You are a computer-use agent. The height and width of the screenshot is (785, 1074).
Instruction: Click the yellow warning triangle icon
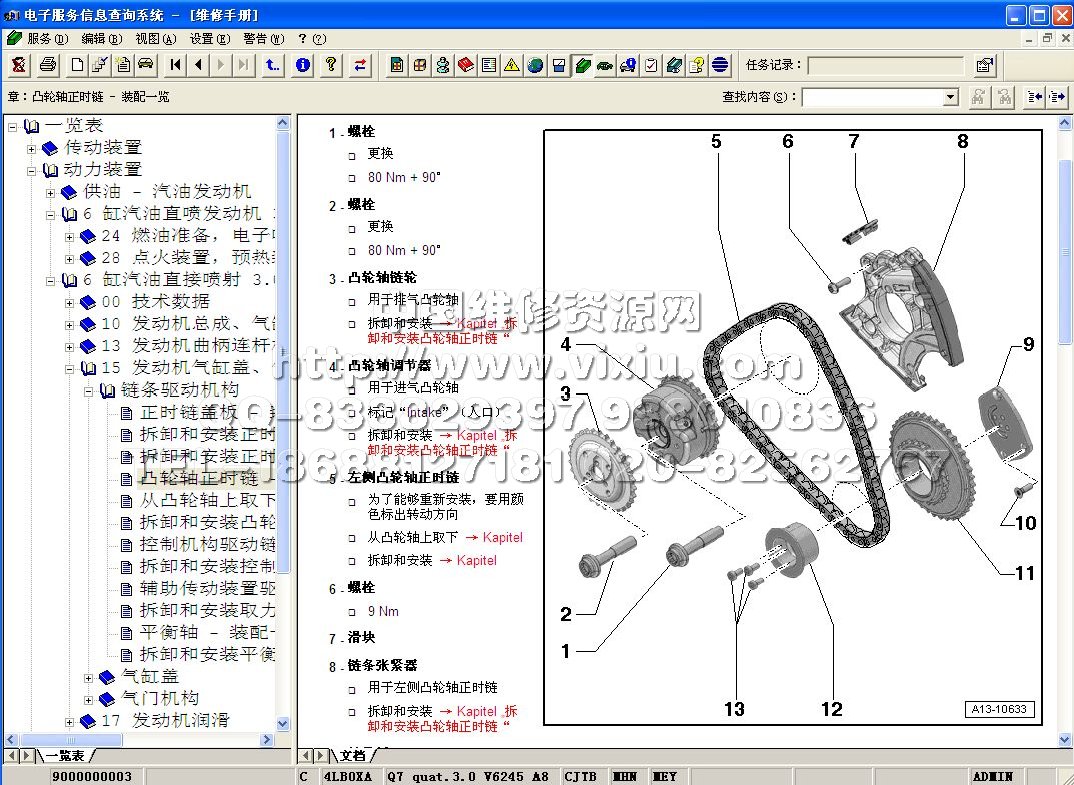[x=512, y=65]
